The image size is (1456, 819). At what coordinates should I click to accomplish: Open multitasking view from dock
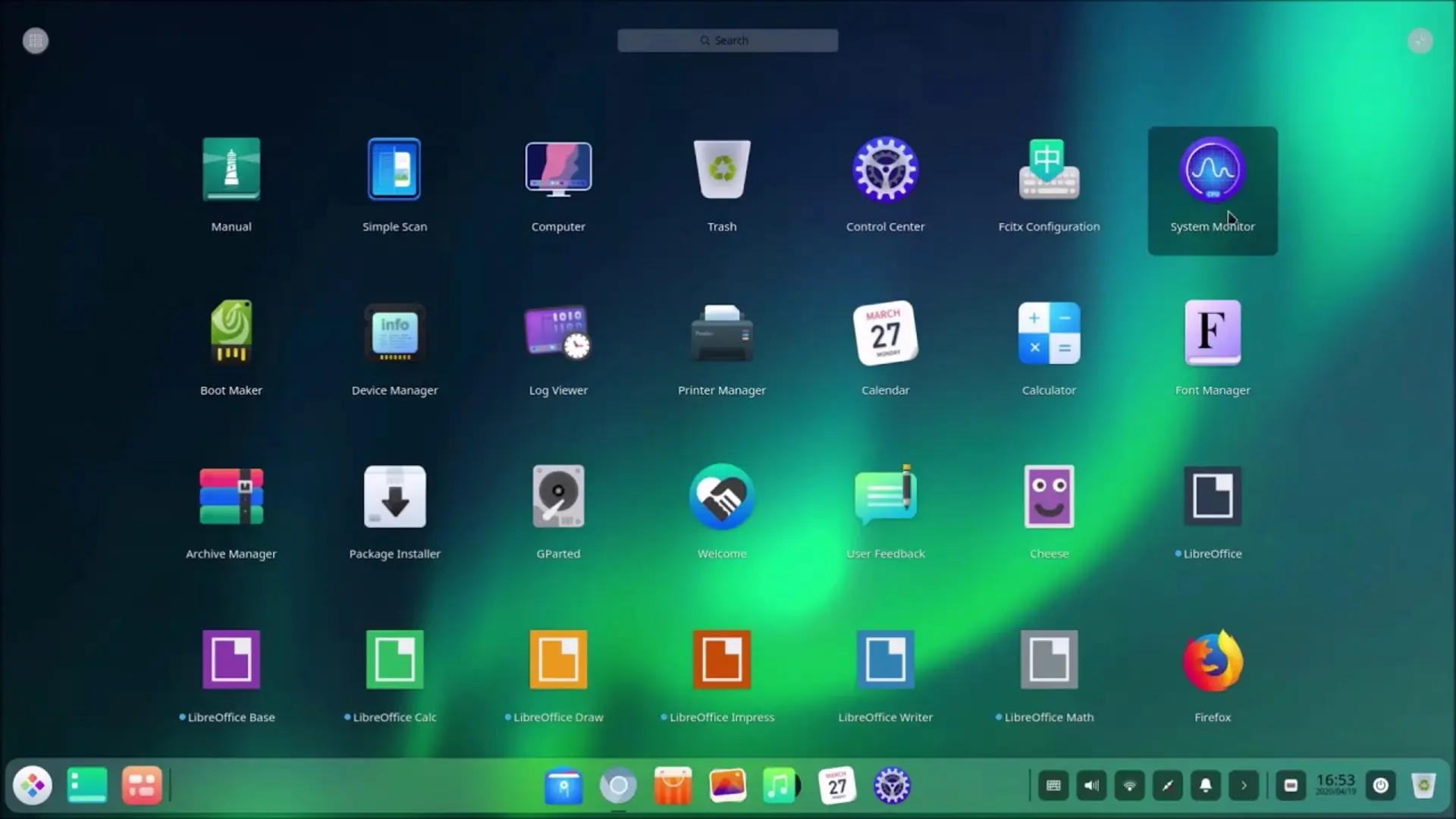coord(142,786)
